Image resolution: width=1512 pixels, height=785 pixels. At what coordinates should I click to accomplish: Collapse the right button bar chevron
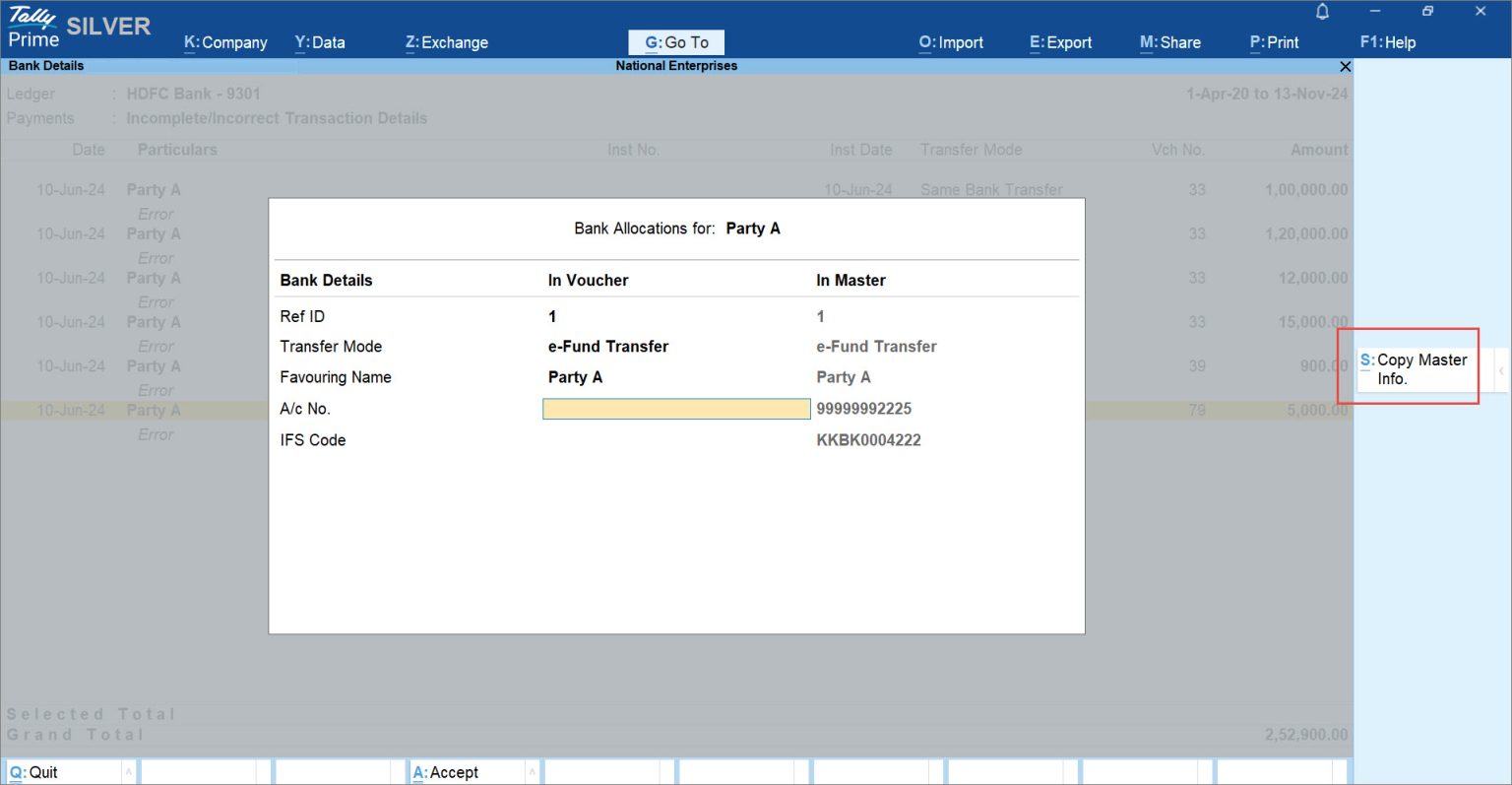(1500, 370)
